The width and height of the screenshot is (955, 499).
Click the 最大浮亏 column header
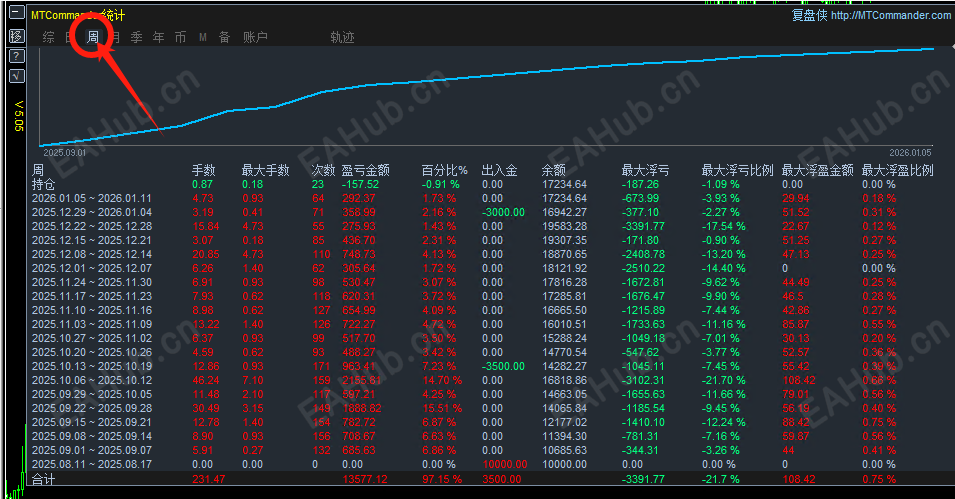pyautogui.click(x=645, y=171)
